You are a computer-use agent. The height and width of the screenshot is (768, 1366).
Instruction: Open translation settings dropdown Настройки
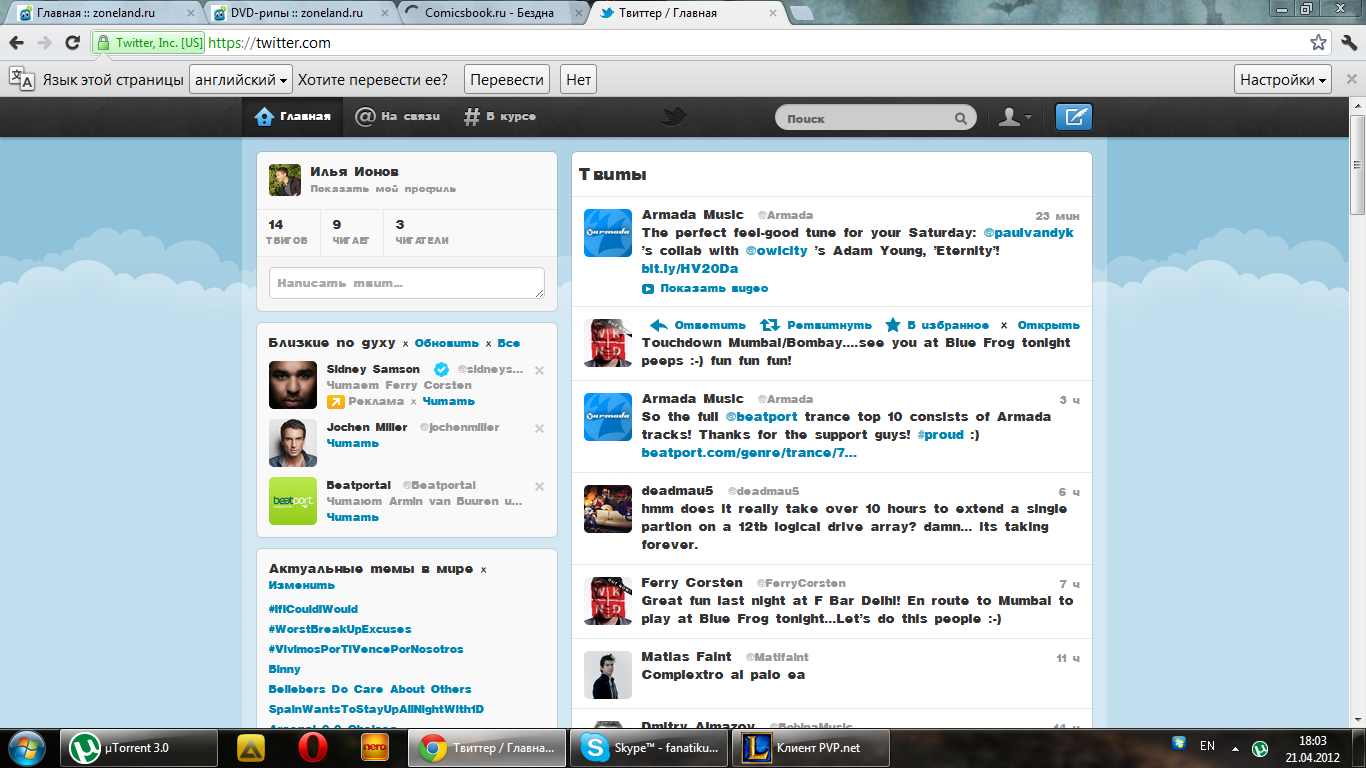tap(1283, 80)
